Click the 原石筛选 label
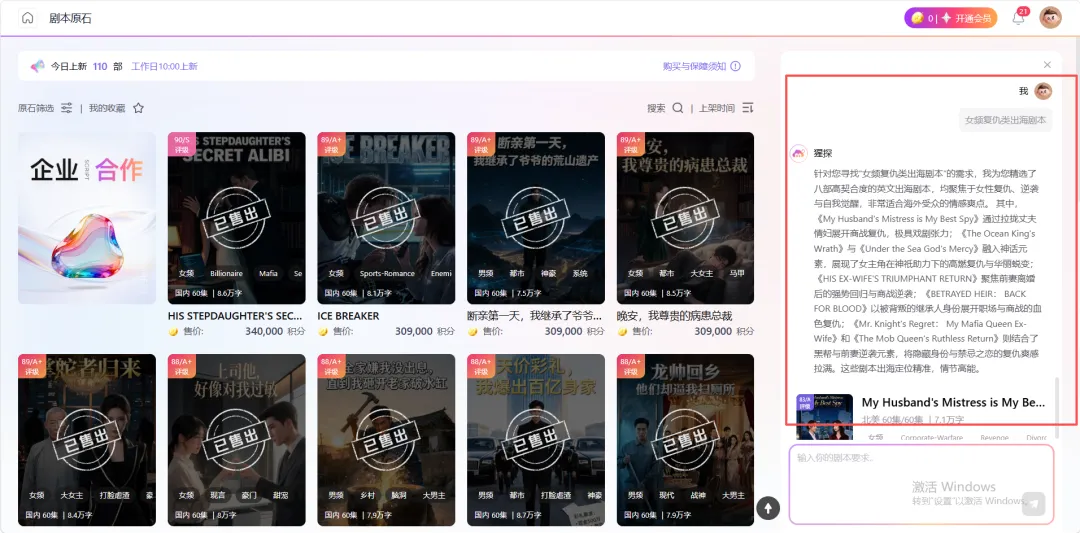 coord(36,108)
